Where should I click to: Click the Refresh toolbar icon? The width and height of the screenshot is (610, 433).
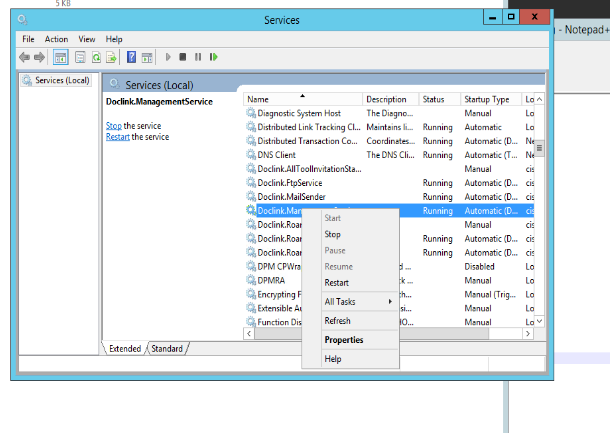coord(97,57)
